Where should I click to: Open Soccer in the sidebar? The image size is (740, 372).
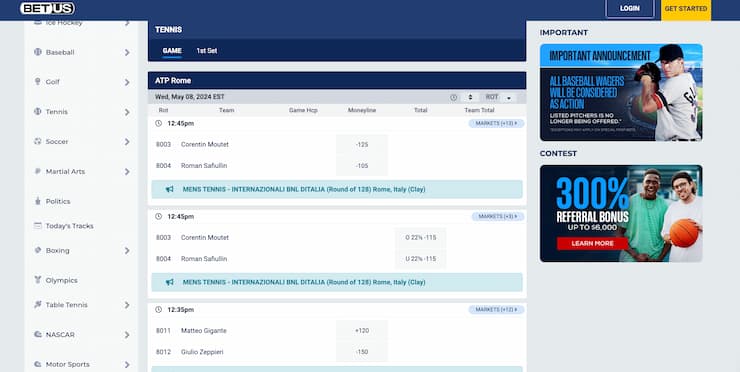[57, 141]
